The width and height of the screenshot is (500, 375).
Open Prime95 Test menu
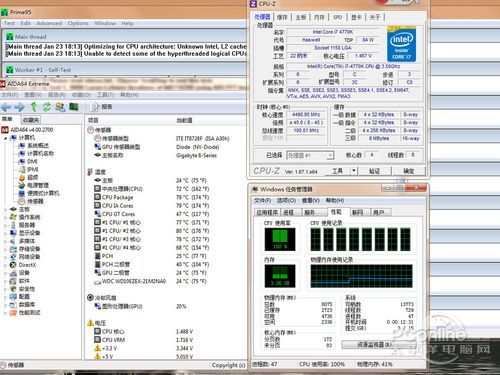[9, 23]
